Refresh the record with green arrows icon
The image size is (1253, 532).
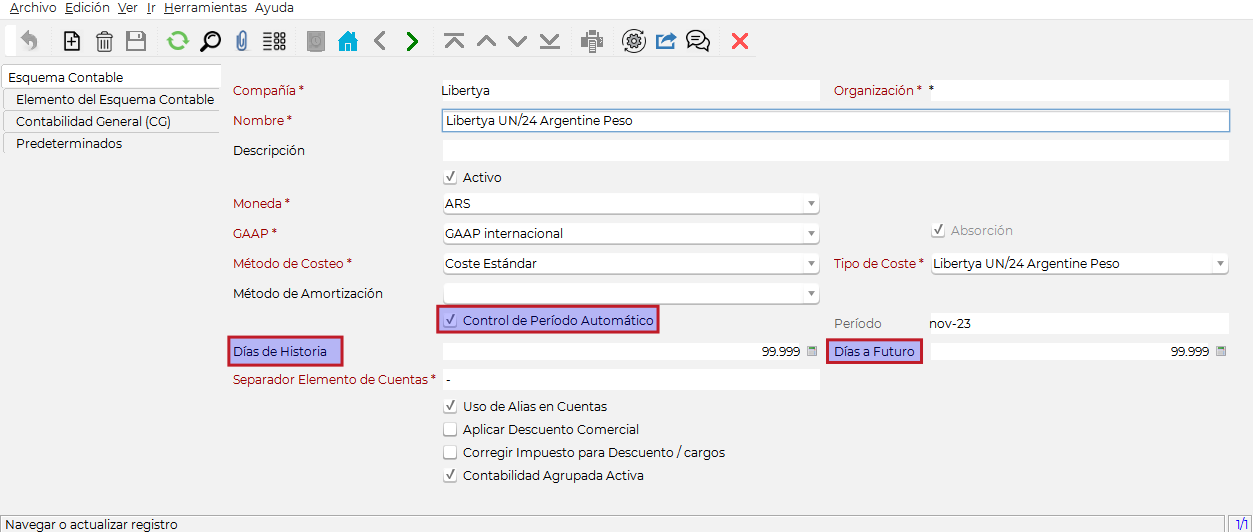178,41
